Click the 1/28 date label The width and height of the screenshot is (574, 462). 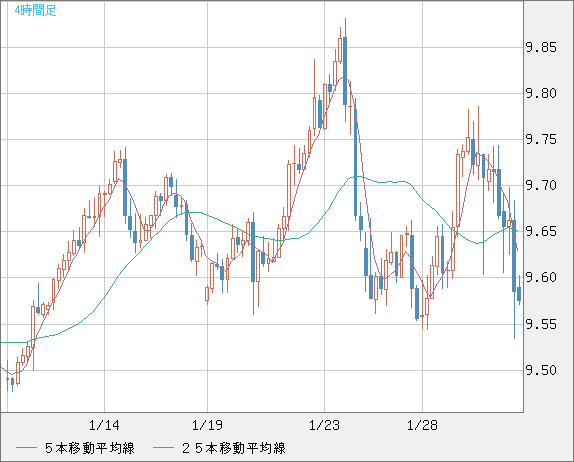(x=422, y=425)
